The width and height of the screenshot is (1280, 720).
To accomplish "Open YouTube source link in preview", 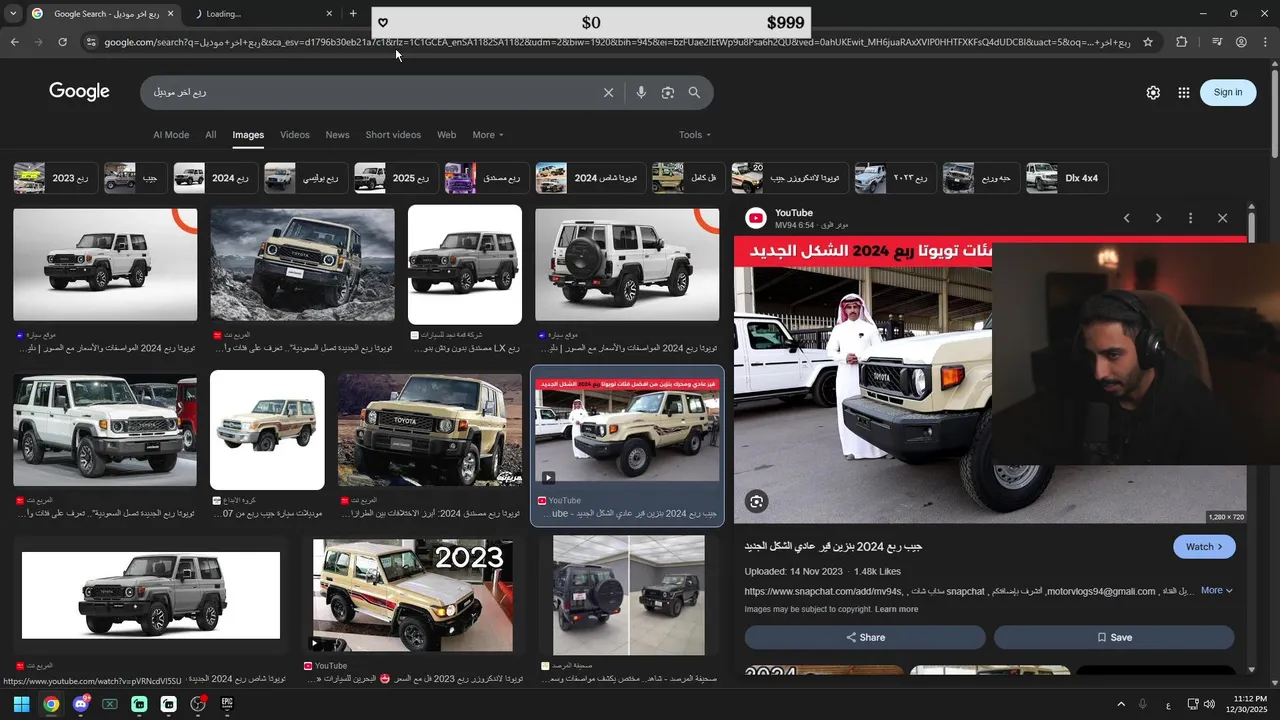I will (793, 213).
